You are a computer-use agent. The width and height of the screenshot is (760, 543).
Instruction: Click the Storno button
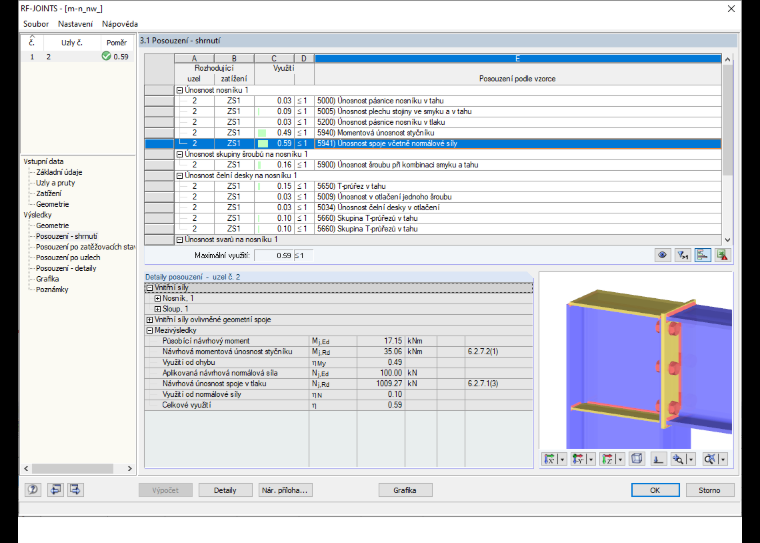coord(710,490)
